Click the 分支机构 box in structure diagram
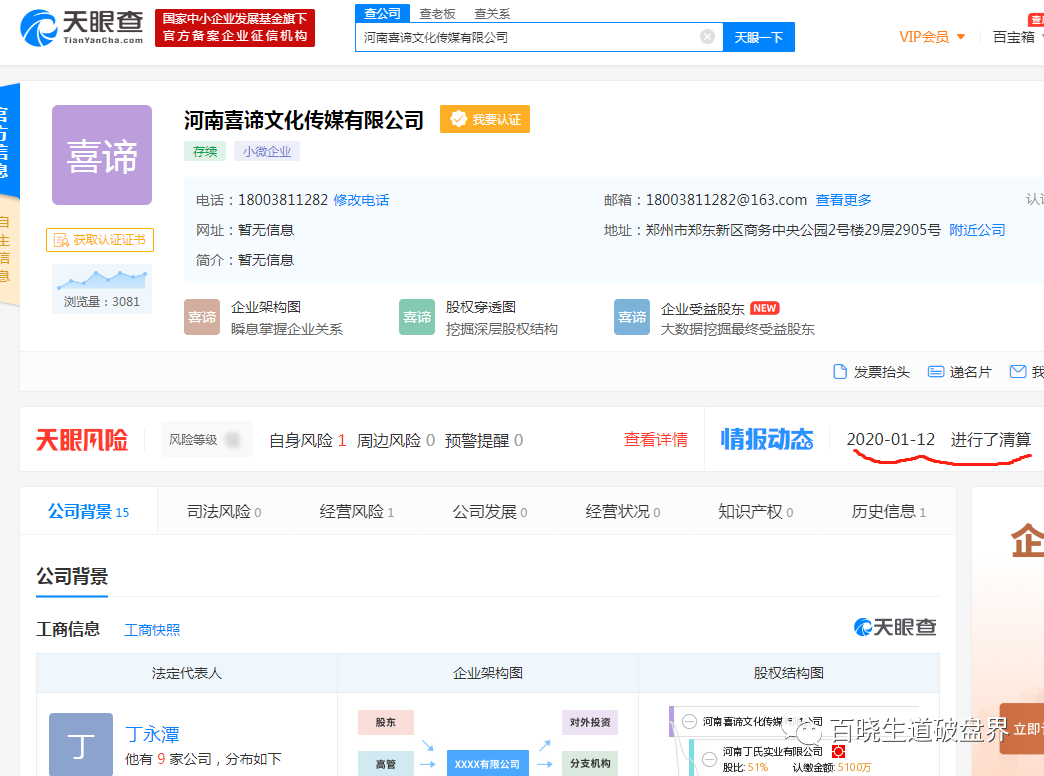 (x=590, y=763)
